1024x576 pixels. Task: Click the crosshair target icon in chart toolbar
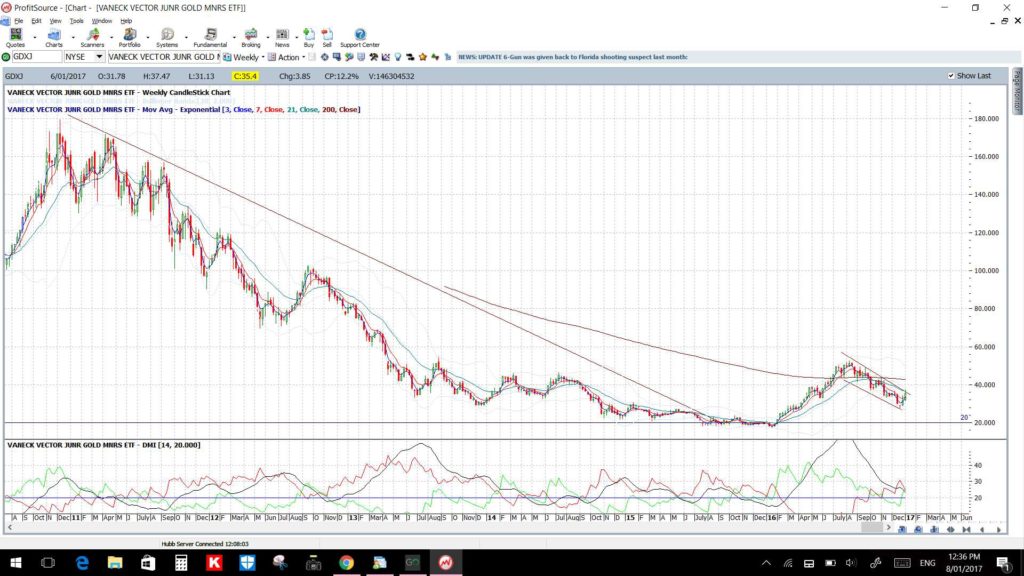click(324, 57)
